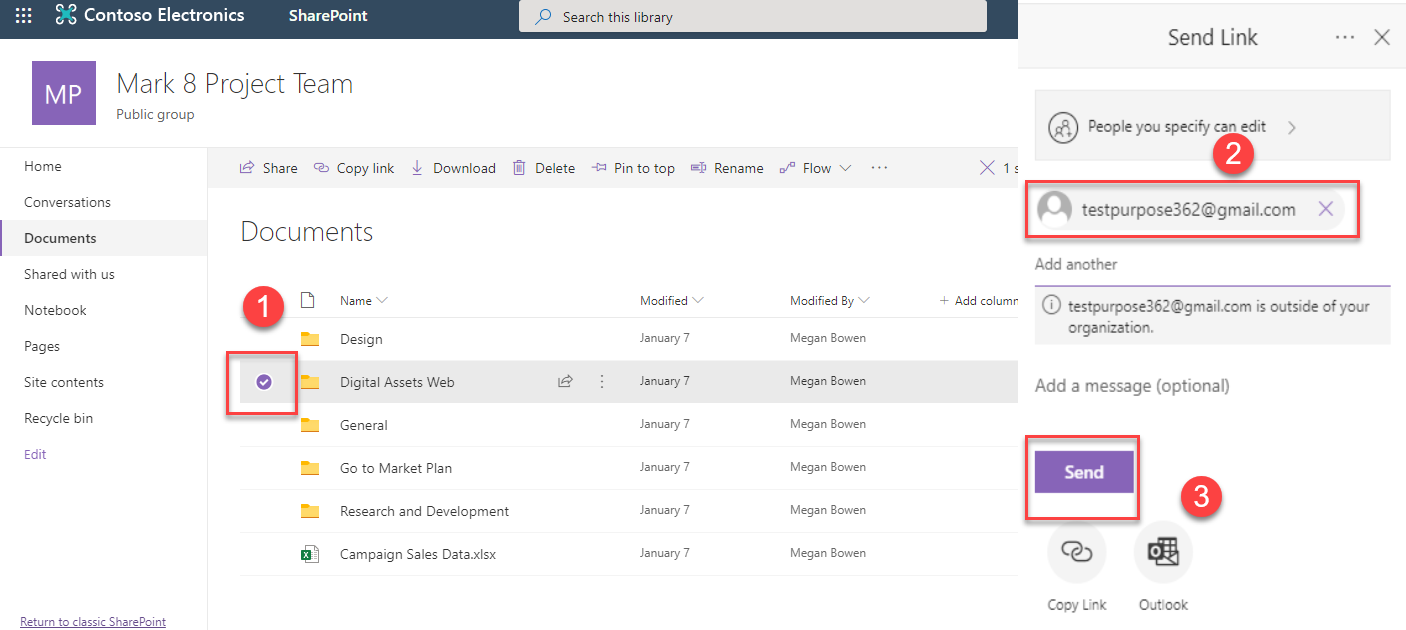Click Delete in the command bar
Viewport: 1406px width, 630px height.
[544, 168]
